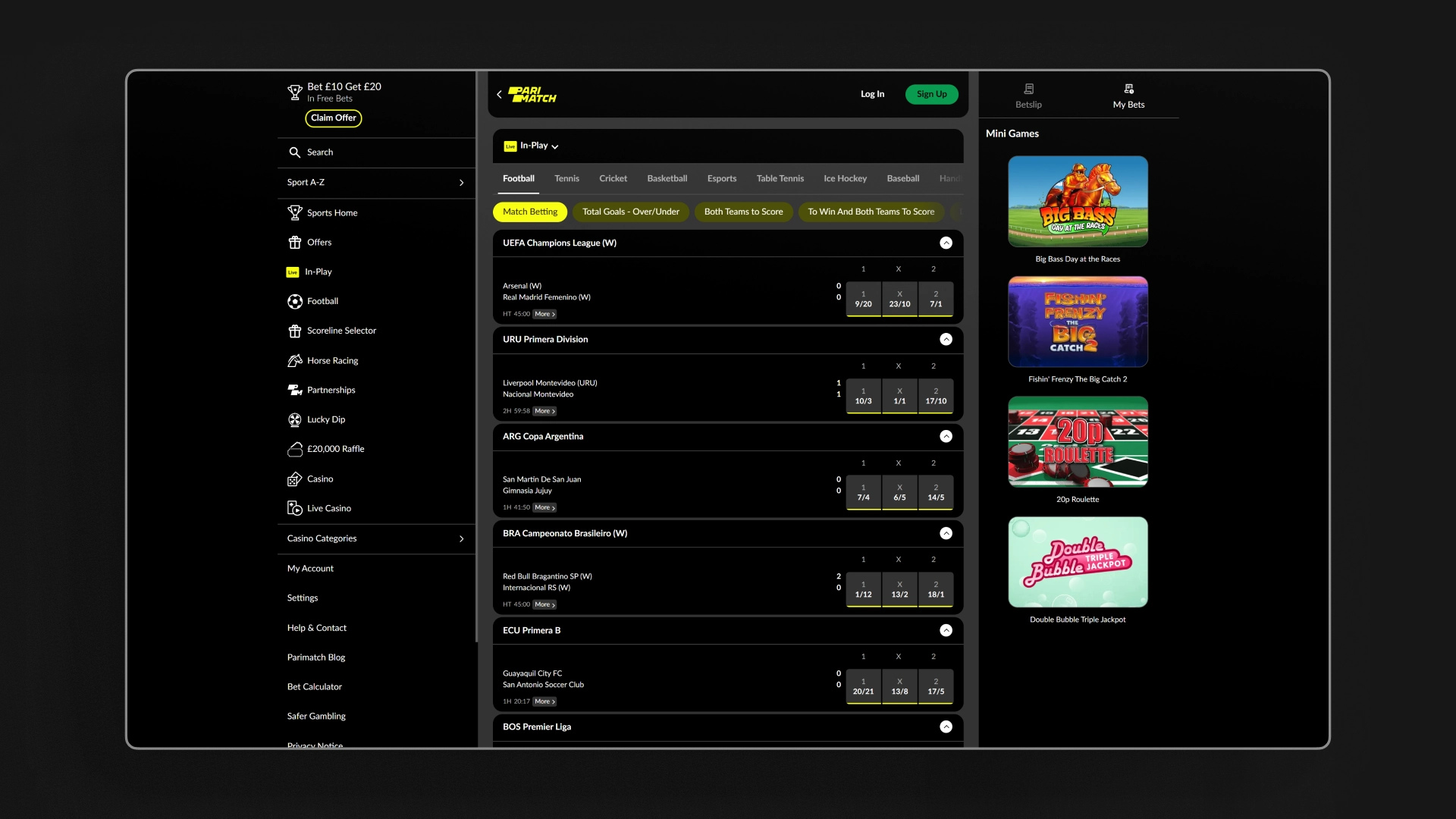Screen dimensions: 1456x819
Task: Expand Casino Categories menu
Action: point(377,539)
